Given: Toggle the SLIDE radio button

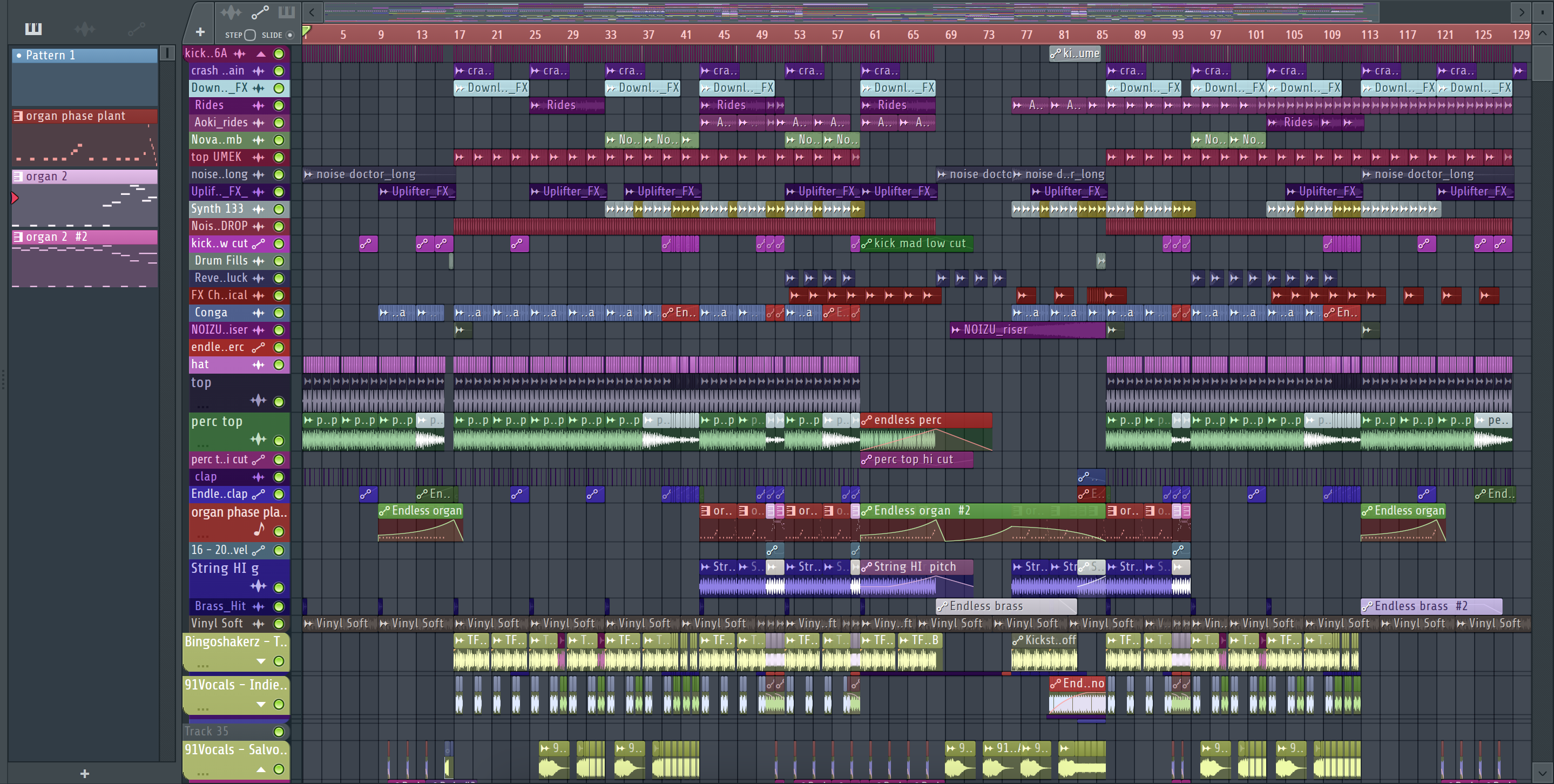Looking at the screenshot, I should [289, 35].
